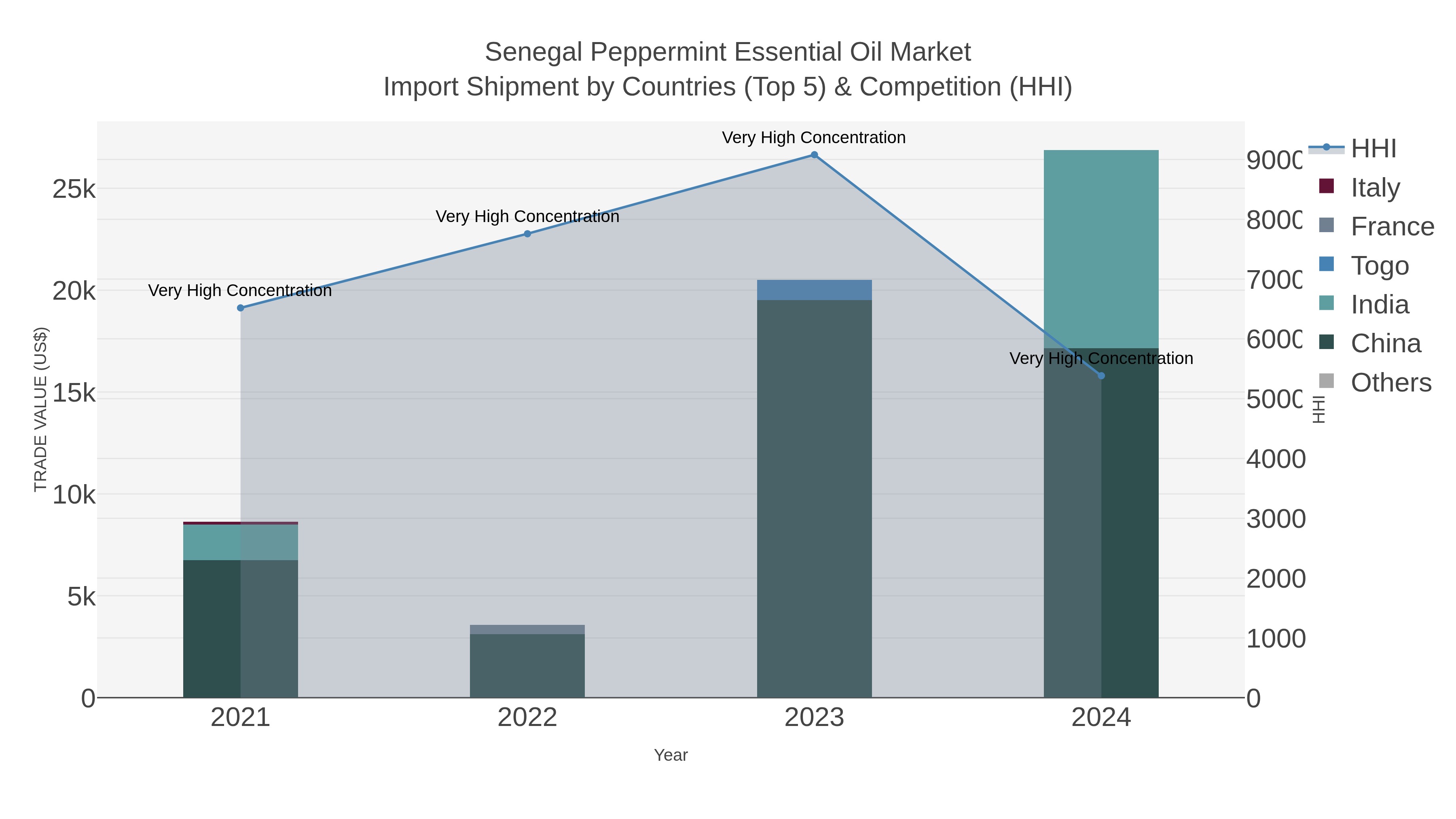
Task: Click the China bar segment in 2022
Action: pos(527,666)
